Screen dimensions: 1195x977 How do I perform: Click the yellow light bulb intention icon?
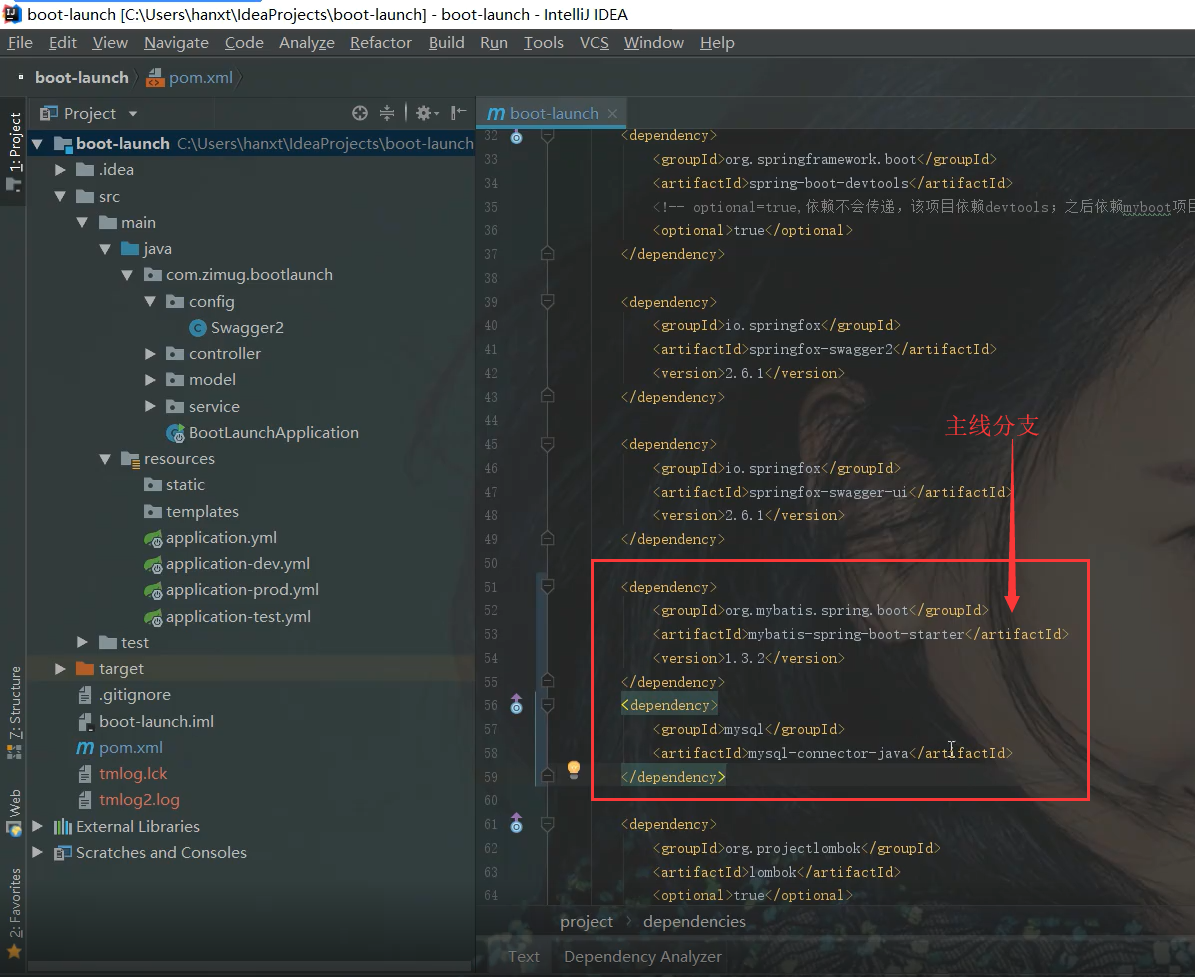[x=574, y=769]
